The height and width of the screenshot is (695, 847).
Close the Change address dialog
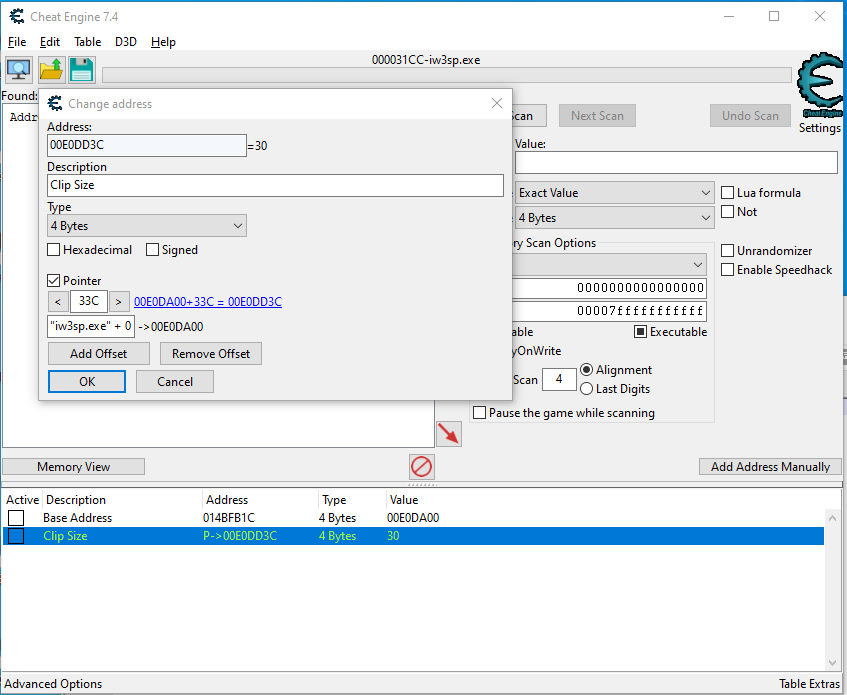[x=497, y=103]
